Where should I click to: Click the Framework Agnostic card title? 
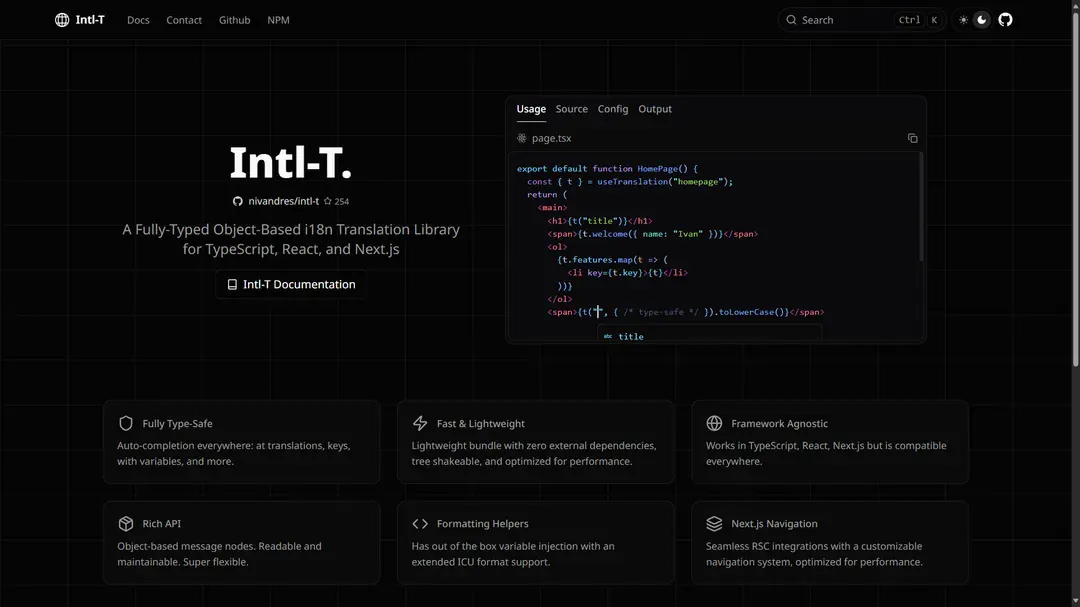tap(779, 424)
